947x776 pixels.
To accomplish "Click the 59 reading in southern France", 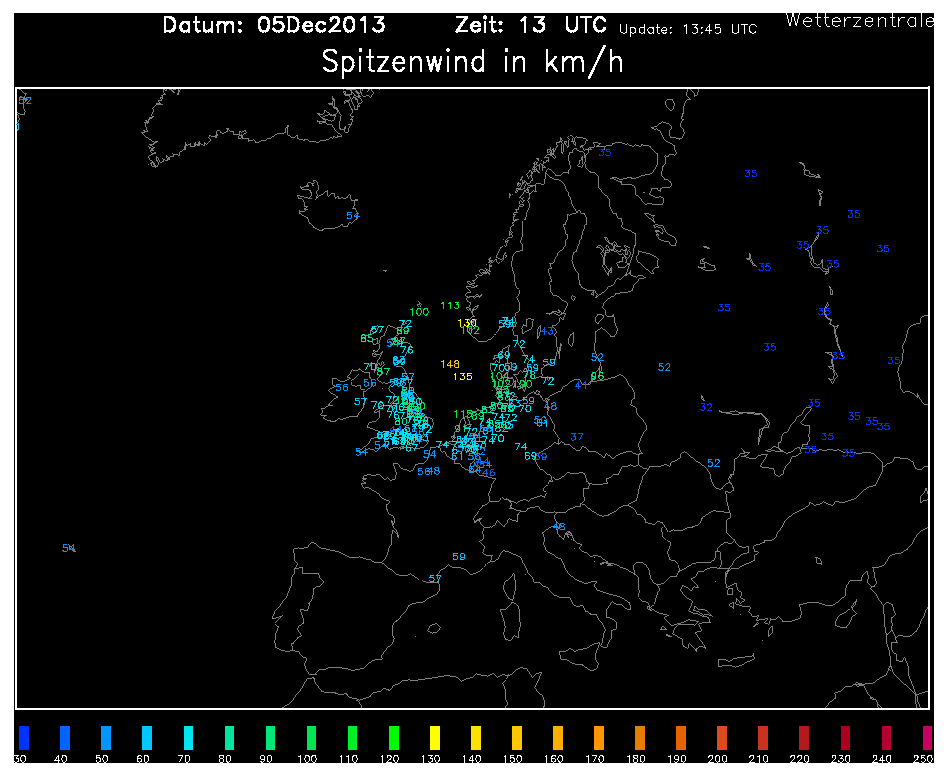I will coord(459,557).
